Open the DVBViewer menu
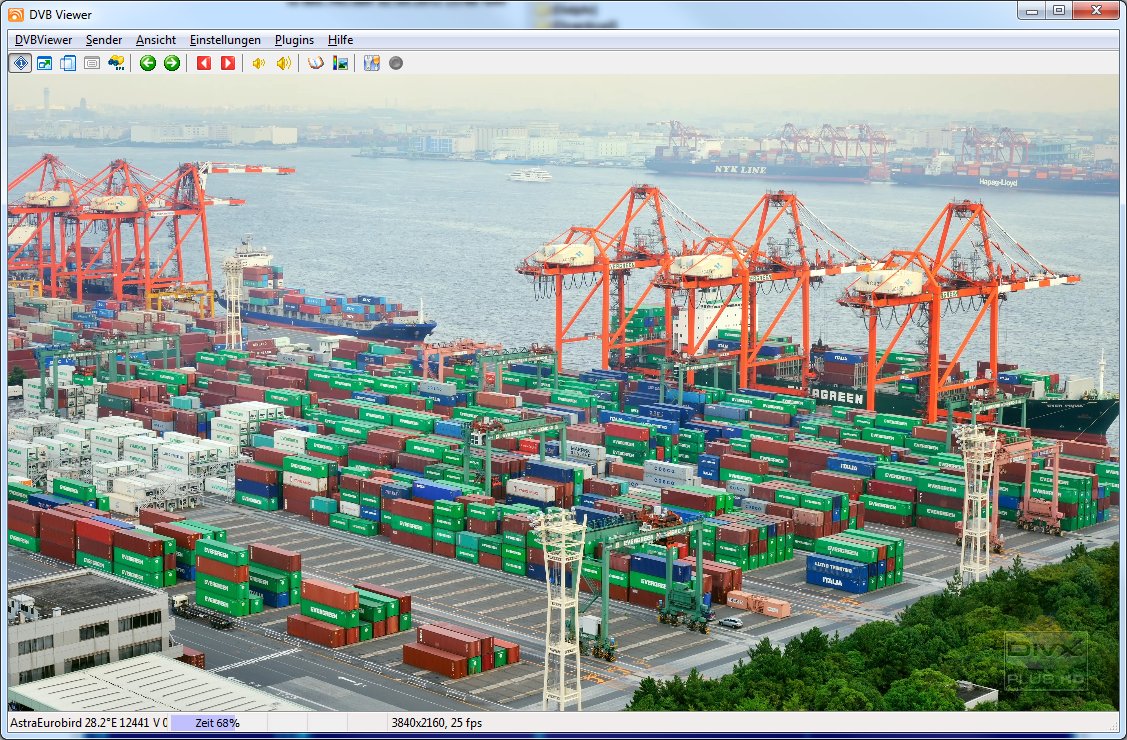1127x740 pixels. pyautogui.click(x=43, y=40)
